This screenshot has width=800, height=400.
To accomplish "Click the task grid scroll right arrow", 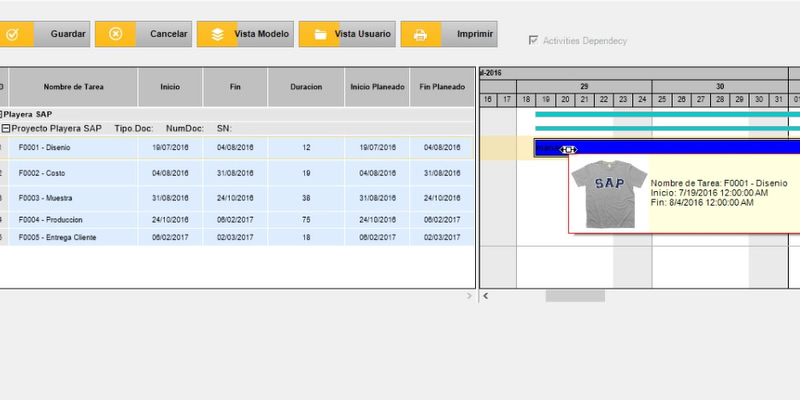I will [x=471, y=297].
